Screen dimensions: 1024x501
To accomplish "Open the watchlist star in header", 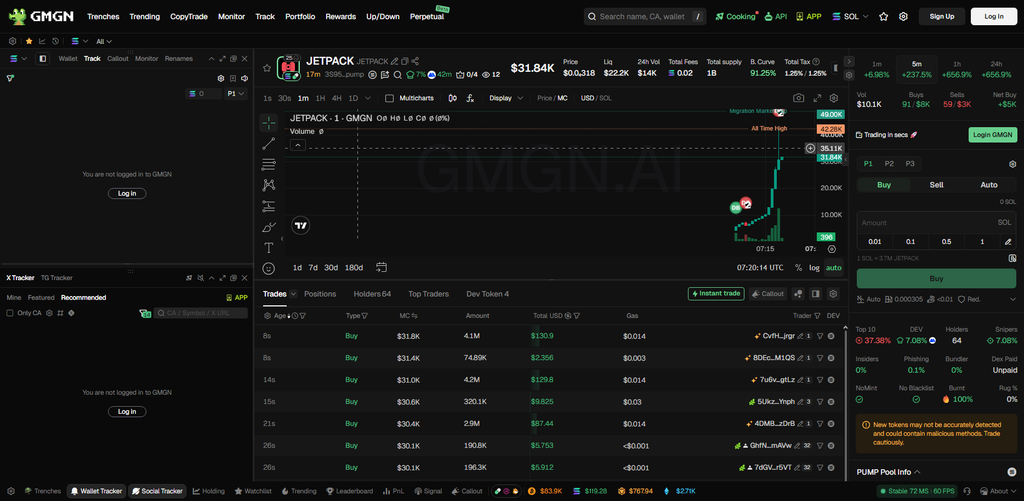I will coord(884,16).
